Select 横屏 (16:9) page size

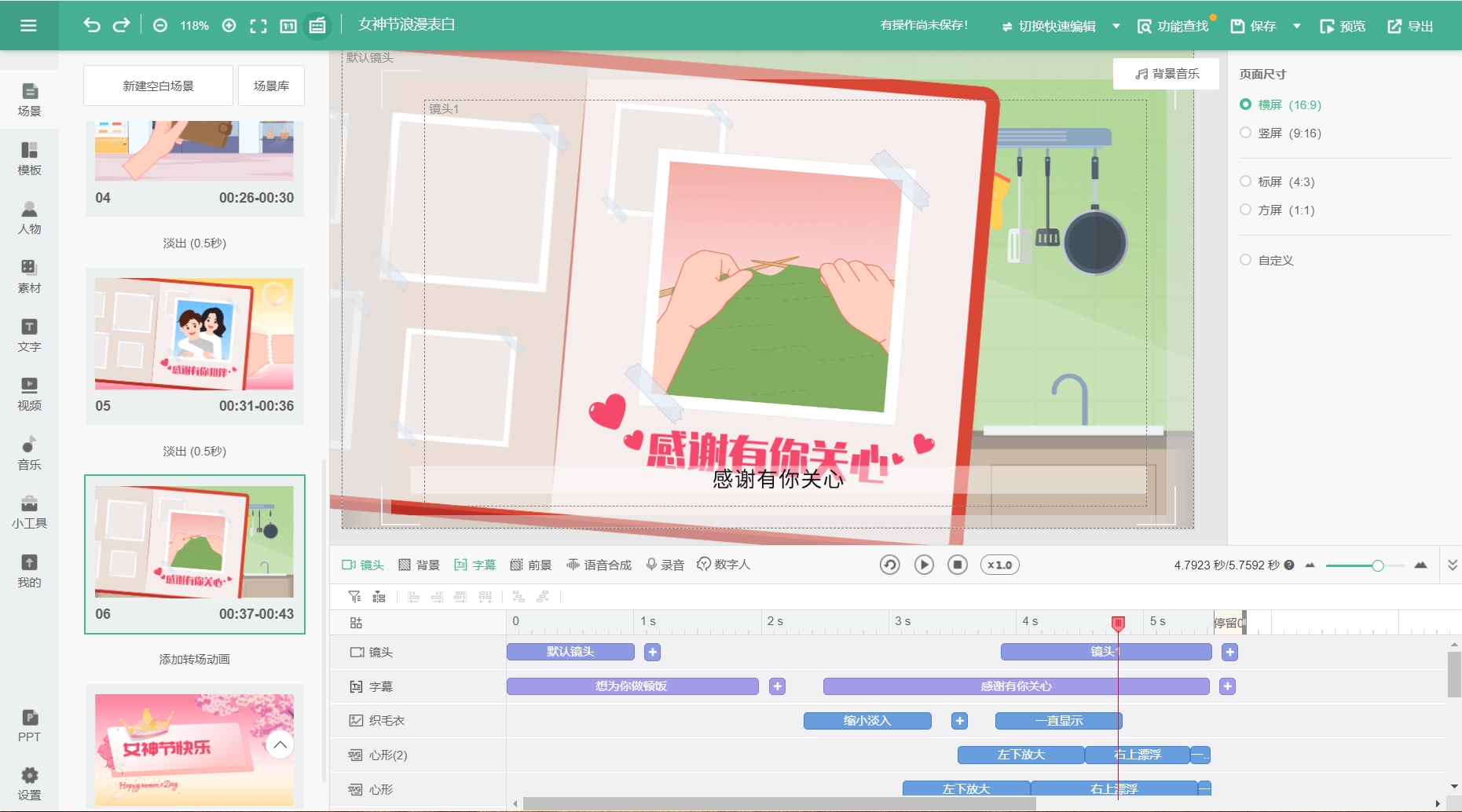coord(1281,104)
